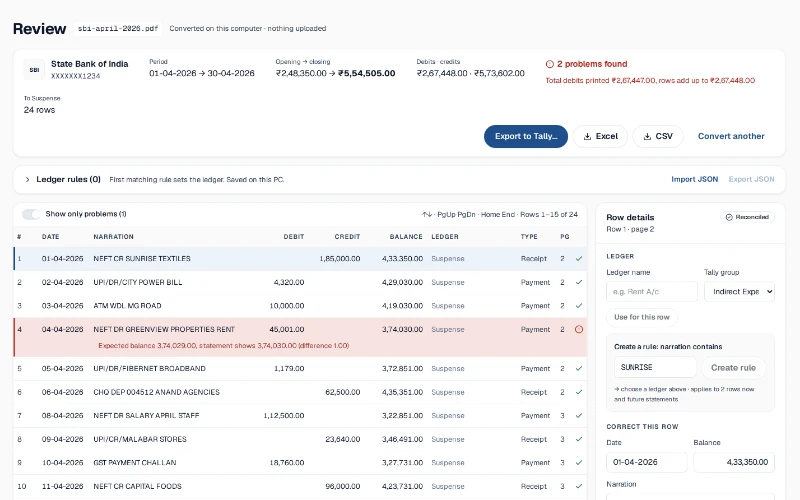800x500 pixels.
Task: Select row NEFT CR SUNRISE TEXTILES
Action: click(300, 259)
